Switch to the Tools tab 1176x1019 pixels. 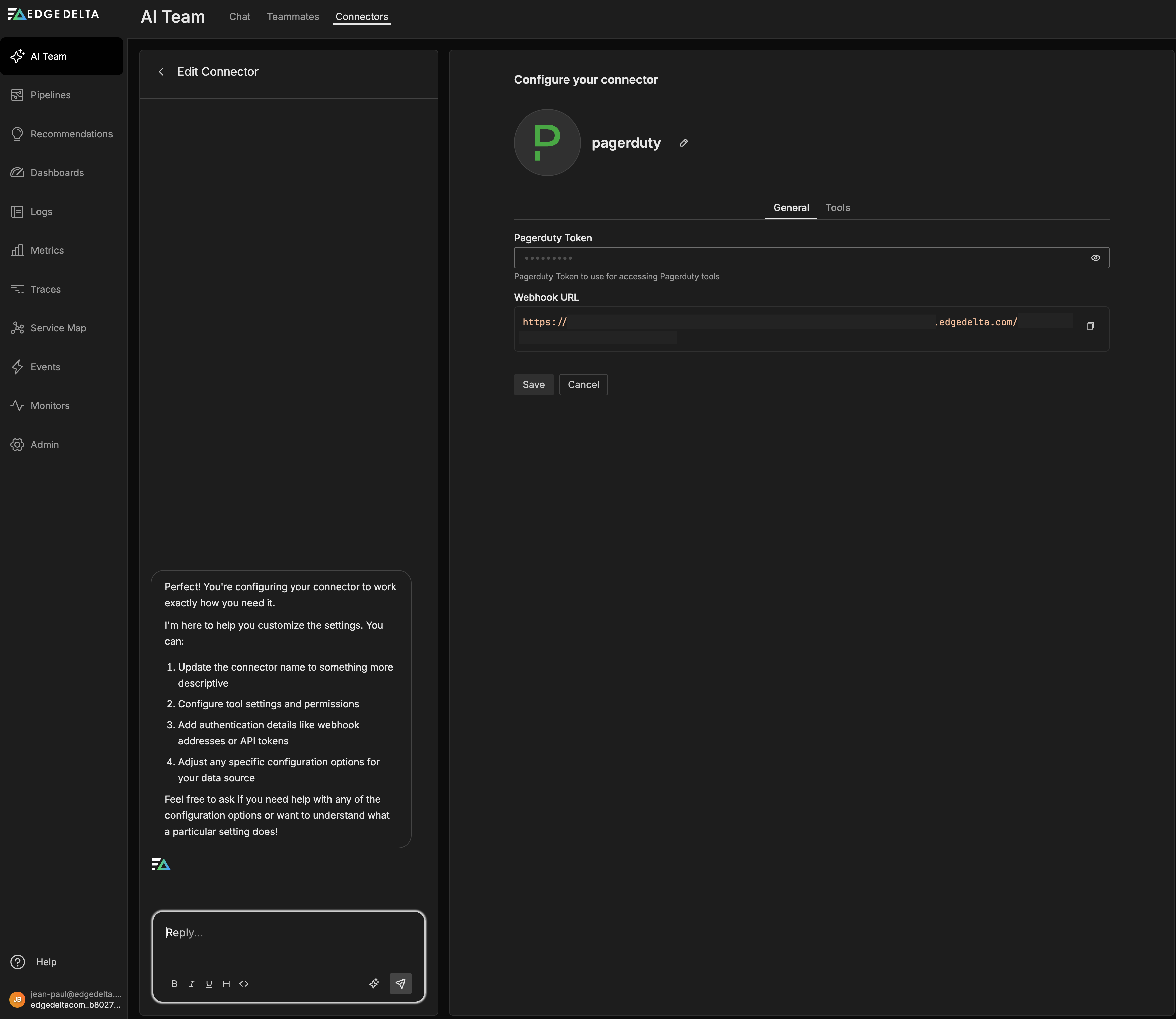[x=837, y=208]
